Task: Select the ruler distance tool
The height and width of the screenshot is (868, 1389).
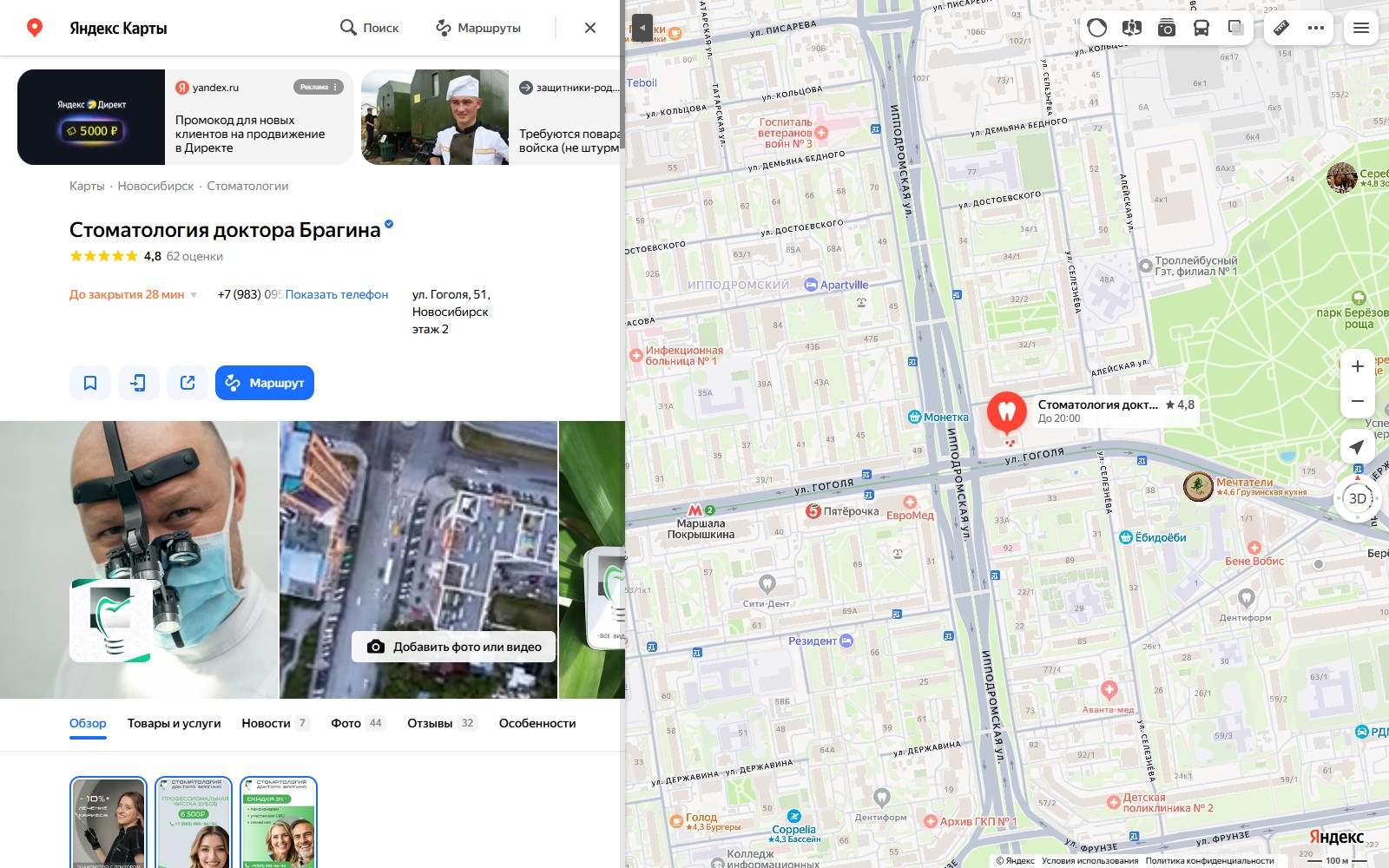Action: [1281, 28]
